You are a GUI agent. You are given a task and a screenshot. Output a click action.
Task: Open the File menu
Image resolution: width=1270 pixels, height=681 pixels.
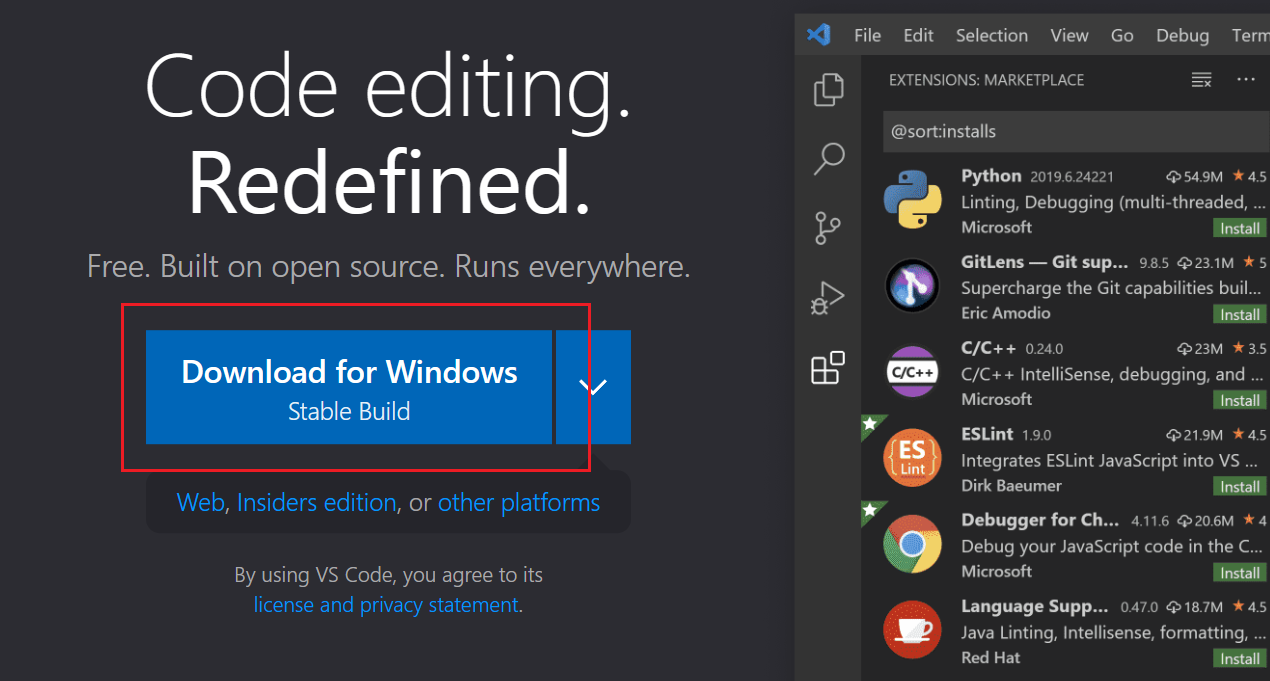click(867, 35)
